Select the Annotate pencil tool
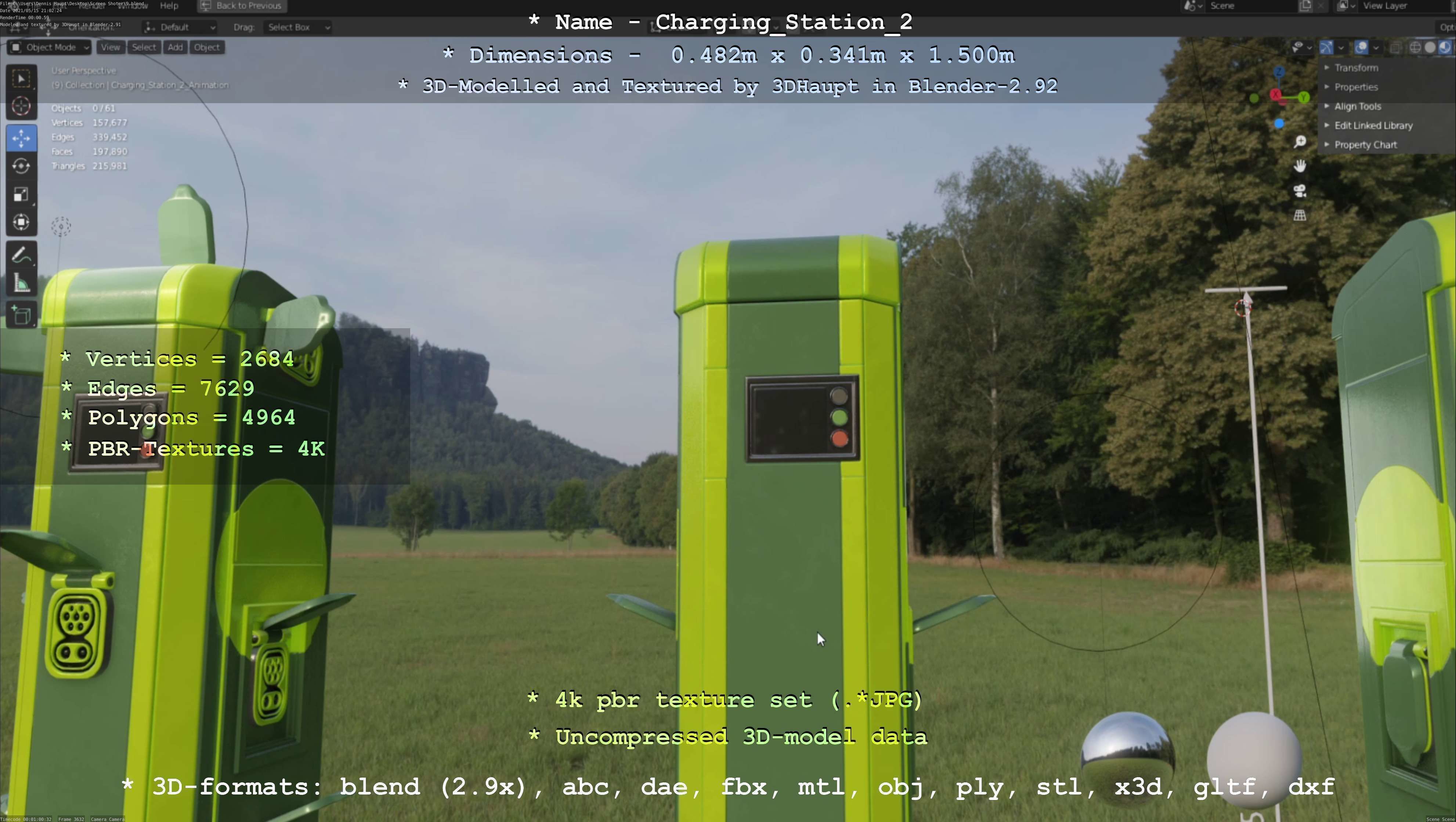Screen dimensions: 1456x822 coord(21,256)
